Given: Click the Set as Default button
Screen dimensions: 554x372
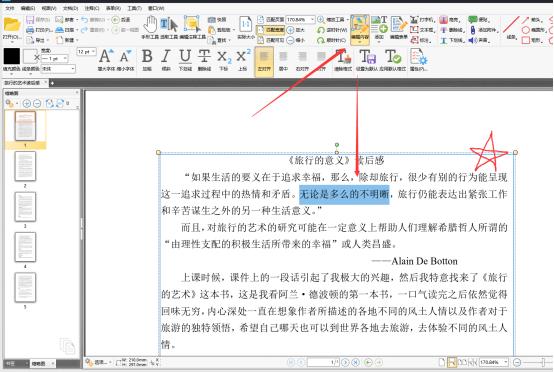Looking at the screenshot, I should coord(367,59).
